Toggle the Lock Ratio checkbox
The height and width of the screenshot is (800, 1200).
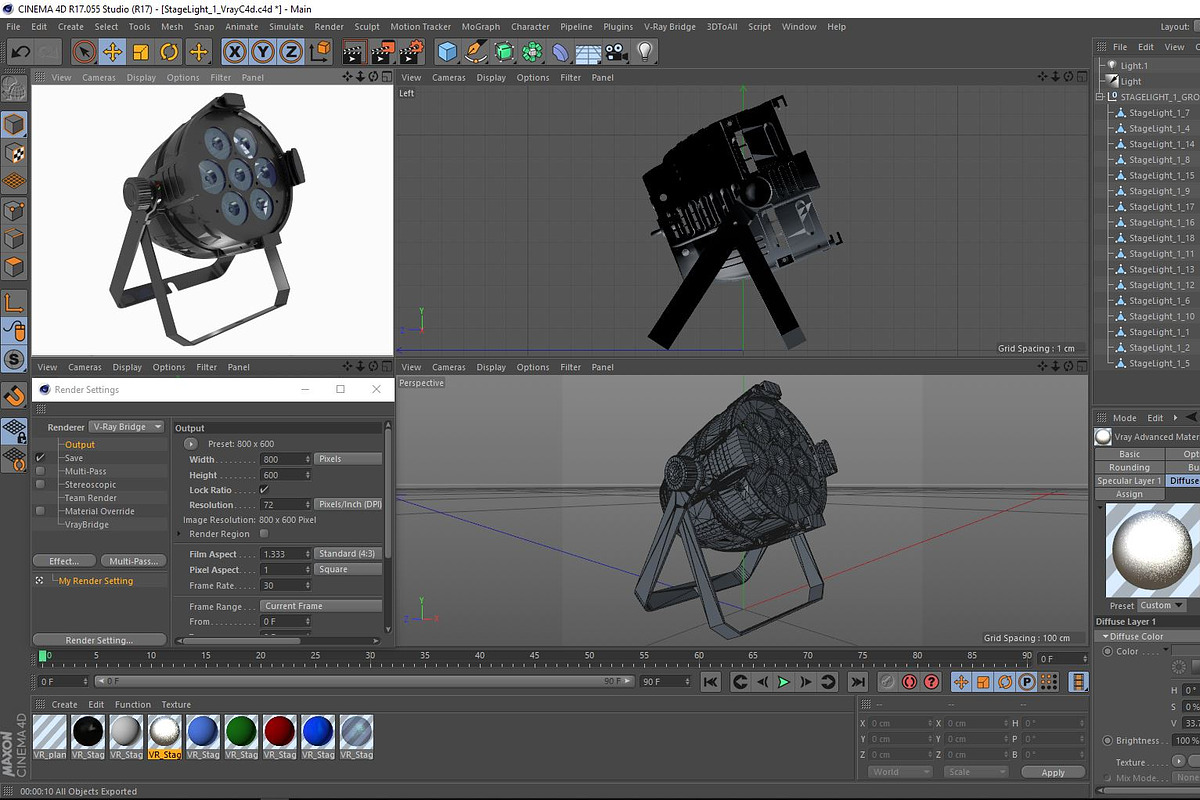click(x=265, y=490)
